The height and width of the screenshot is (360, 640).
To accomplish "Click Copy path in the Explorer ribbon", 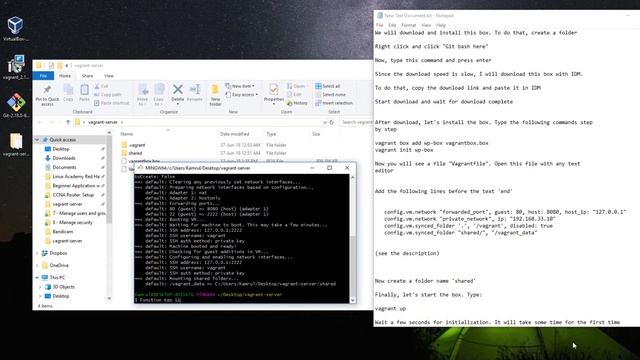I will 108,95.
